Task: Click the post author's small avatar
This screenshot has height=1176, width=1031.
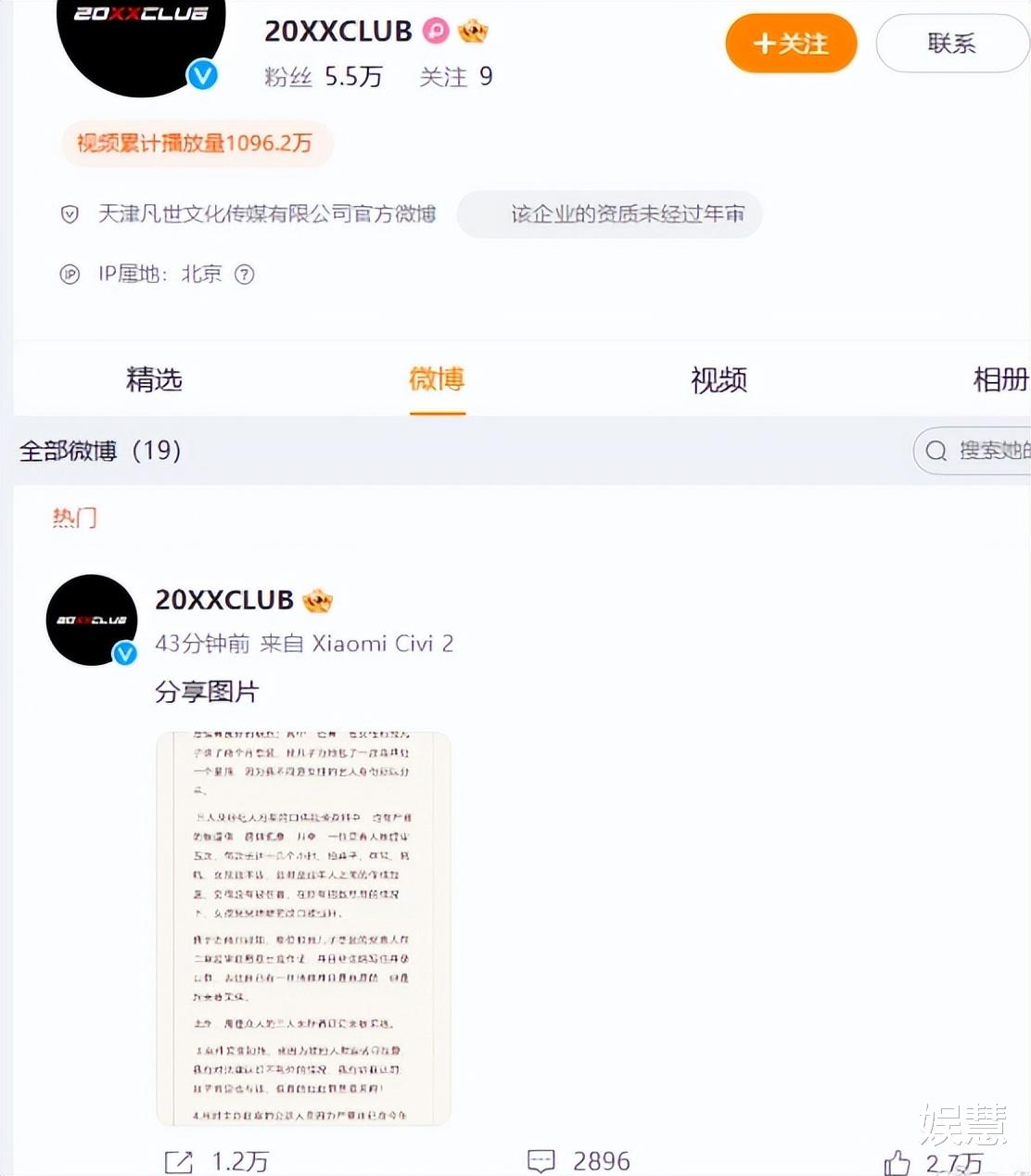Action: (x=92, y=620)
